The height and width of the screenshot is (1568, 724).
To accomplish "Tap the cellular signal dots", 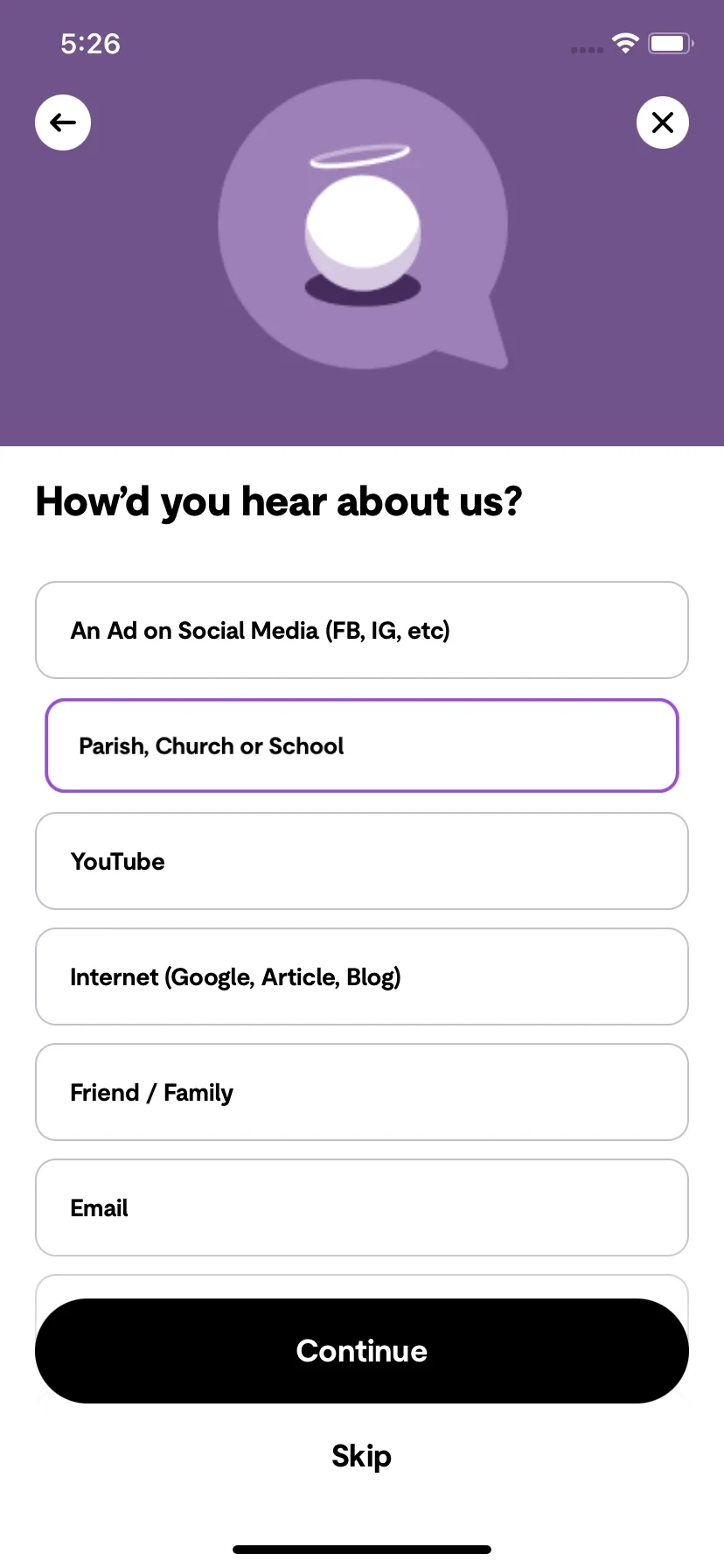I will 587,50.
